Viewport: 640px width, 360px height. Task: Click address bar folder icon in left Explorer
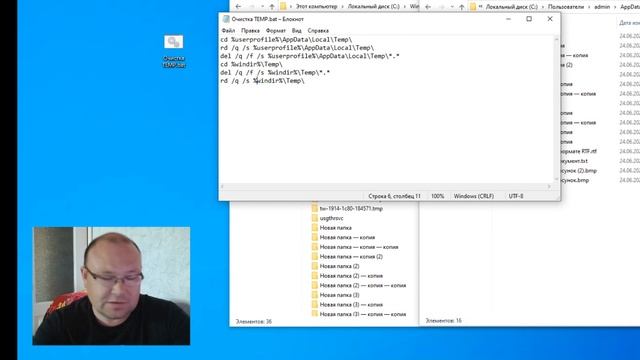(x=283, y=7)
